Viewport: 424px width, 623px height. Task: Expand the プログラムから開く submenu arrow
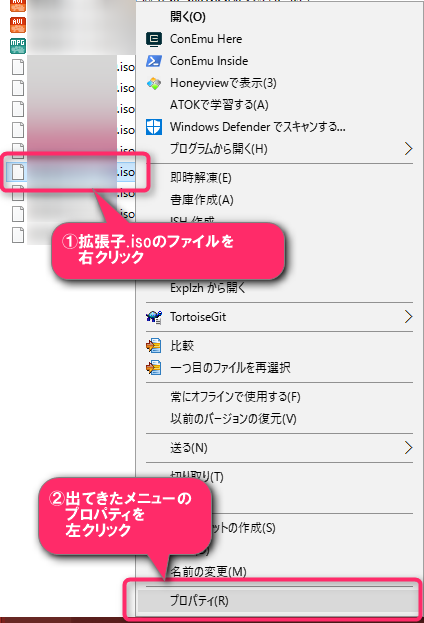(408, 149)
